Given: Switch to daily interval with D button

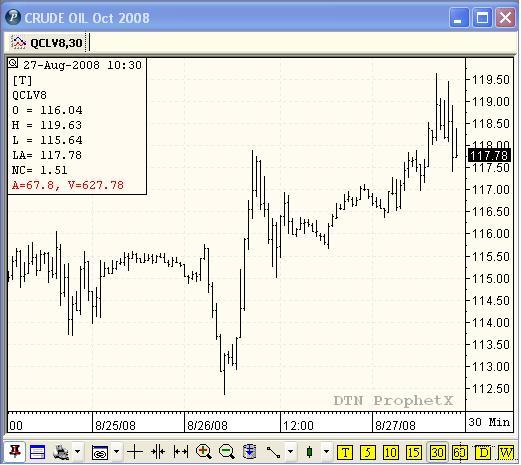Looking at the screenshot, I should [482, 453].
